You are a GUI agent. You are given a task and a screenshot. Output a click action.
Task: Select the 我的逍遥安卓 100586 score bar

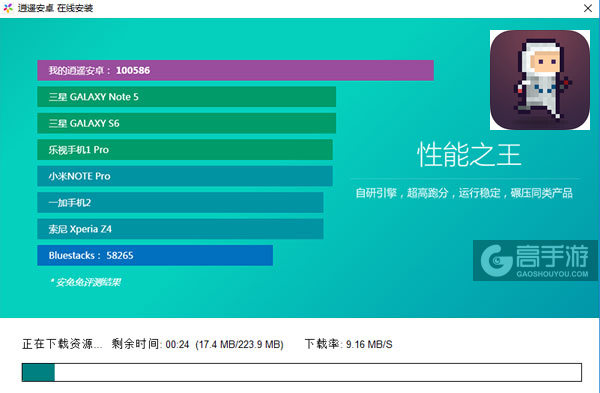click(235, 70)
